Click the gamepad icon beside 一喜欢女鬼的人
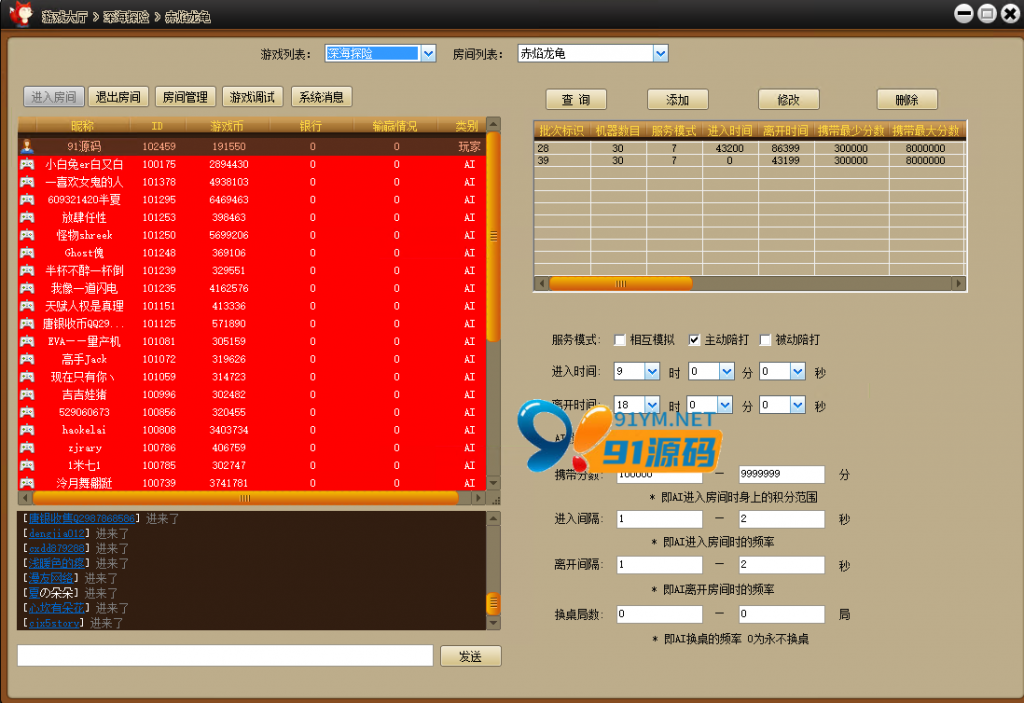Screen dimensions: 1024x703 (27, 182)
